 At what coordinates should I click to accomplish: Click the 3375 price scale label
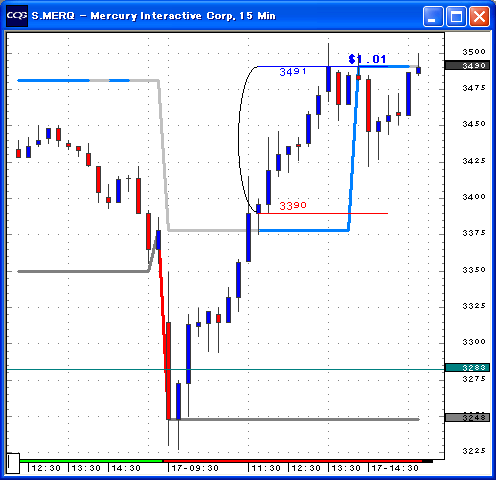(x=474, y=233)
